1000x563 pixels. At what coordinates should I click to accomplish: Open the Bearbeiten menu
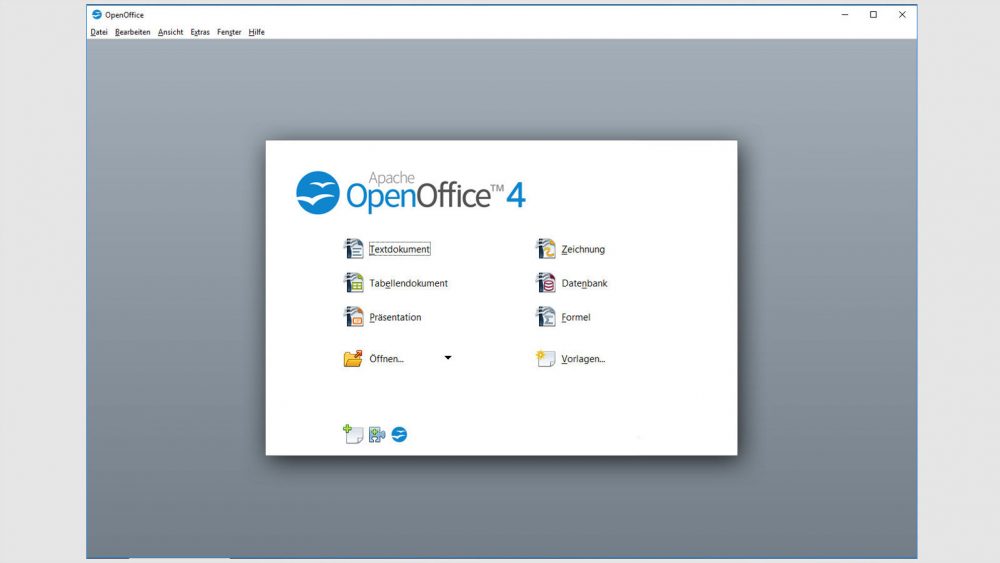(x=132, y=32)
